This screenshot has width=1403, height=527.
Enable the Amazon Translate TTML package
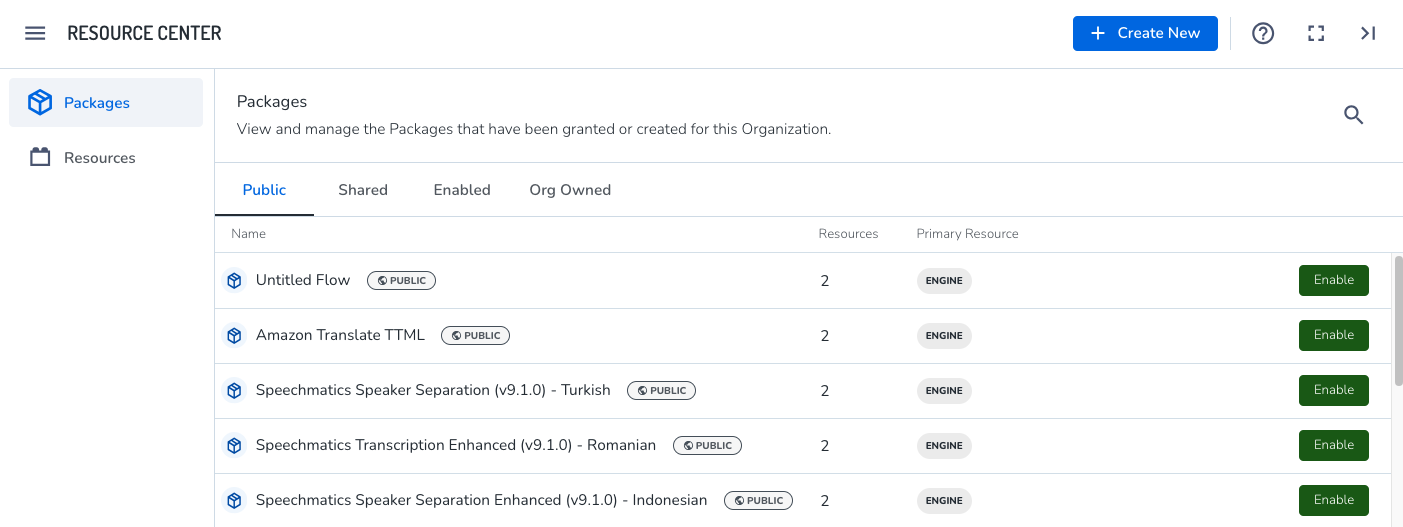pyautogui.click(x=1333, y=335)
